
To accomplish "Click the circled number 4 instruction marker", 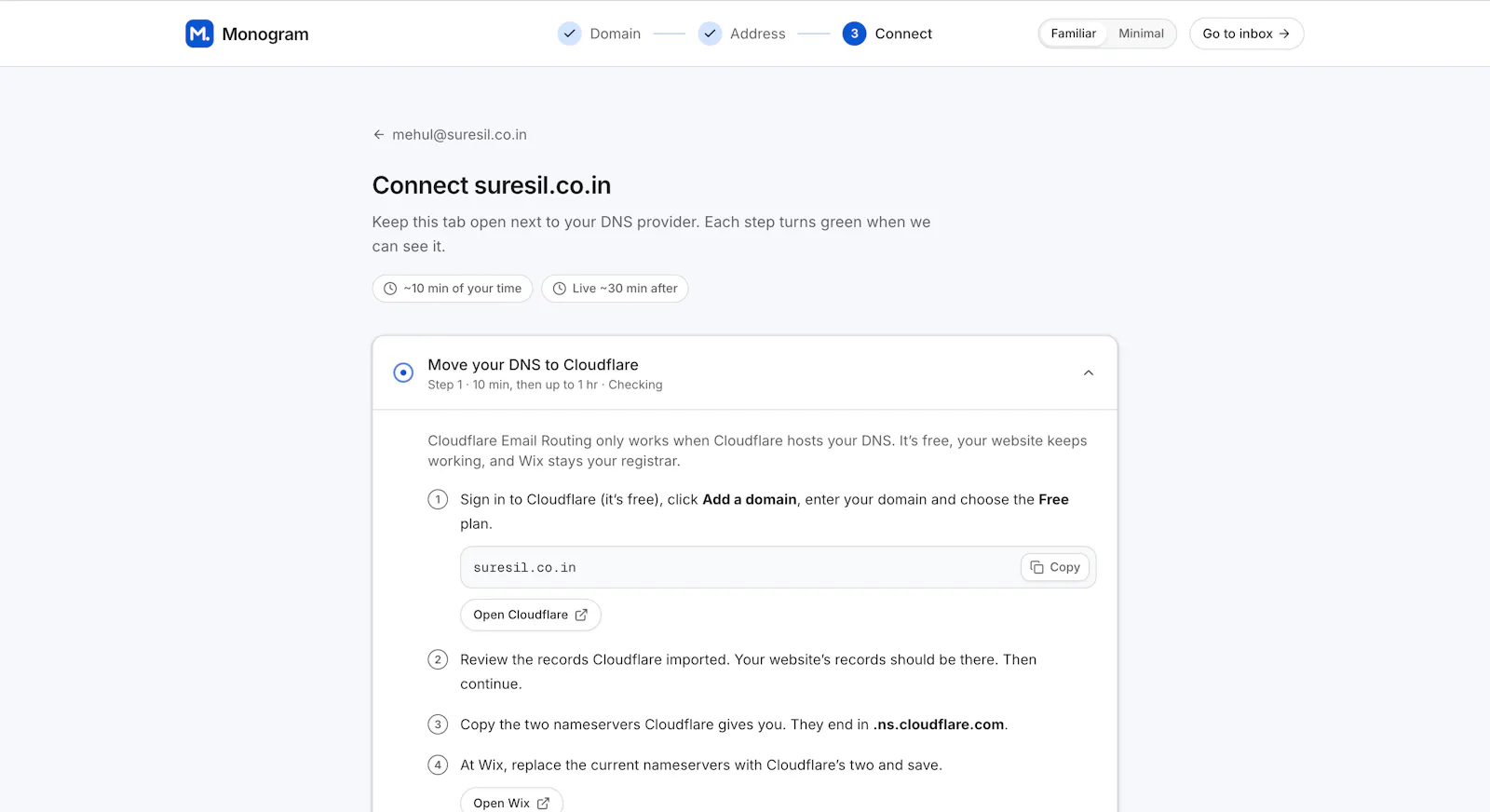I will [438, 765].
